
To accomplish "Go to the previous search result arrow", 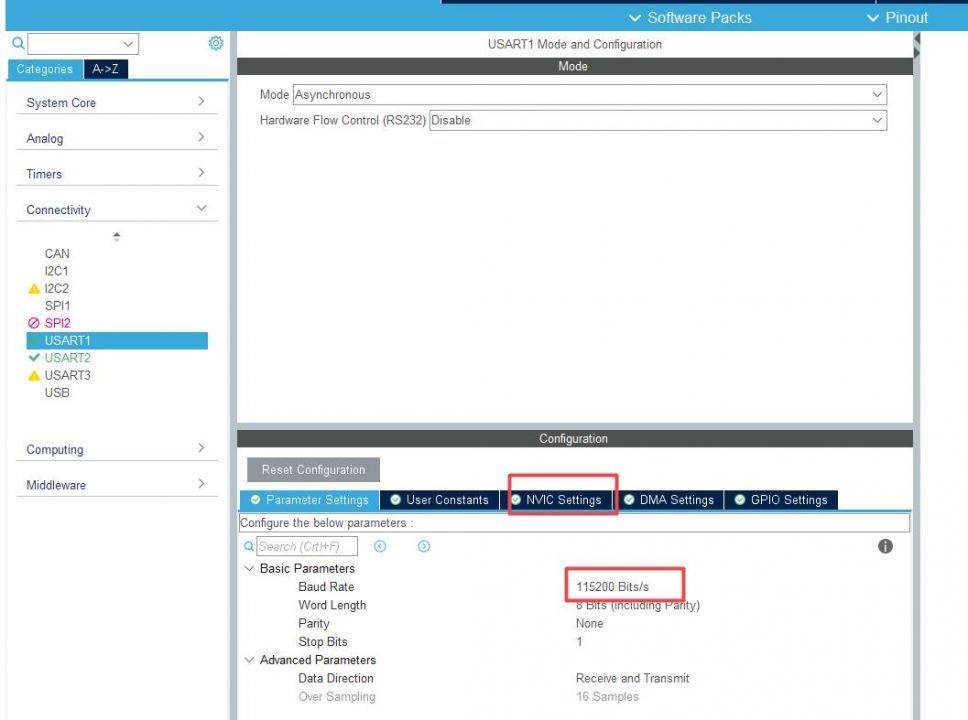I will (x=380, y=546).
